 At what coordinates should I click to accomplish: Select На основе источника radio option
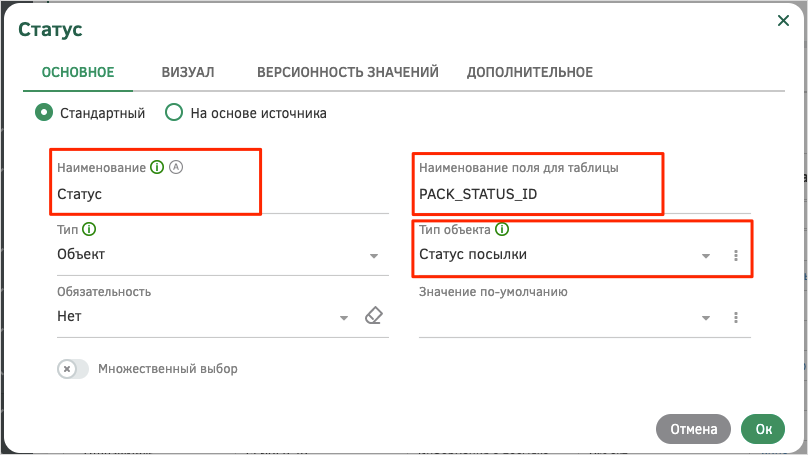point(174,112)
